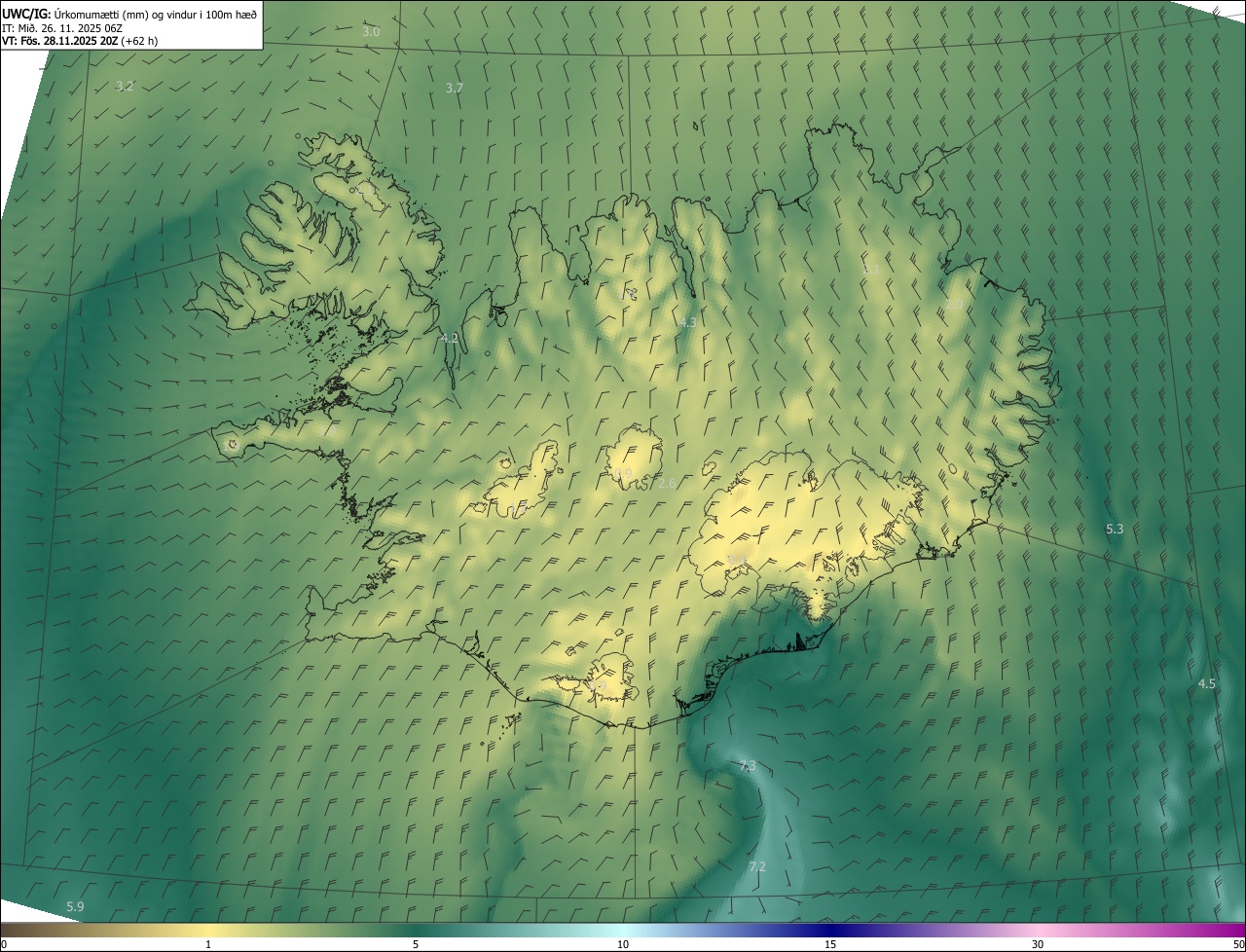Click the 'UWC/IG: Úrkomumætti (mm)' title line
The image size is (1246, 952).
129,14
